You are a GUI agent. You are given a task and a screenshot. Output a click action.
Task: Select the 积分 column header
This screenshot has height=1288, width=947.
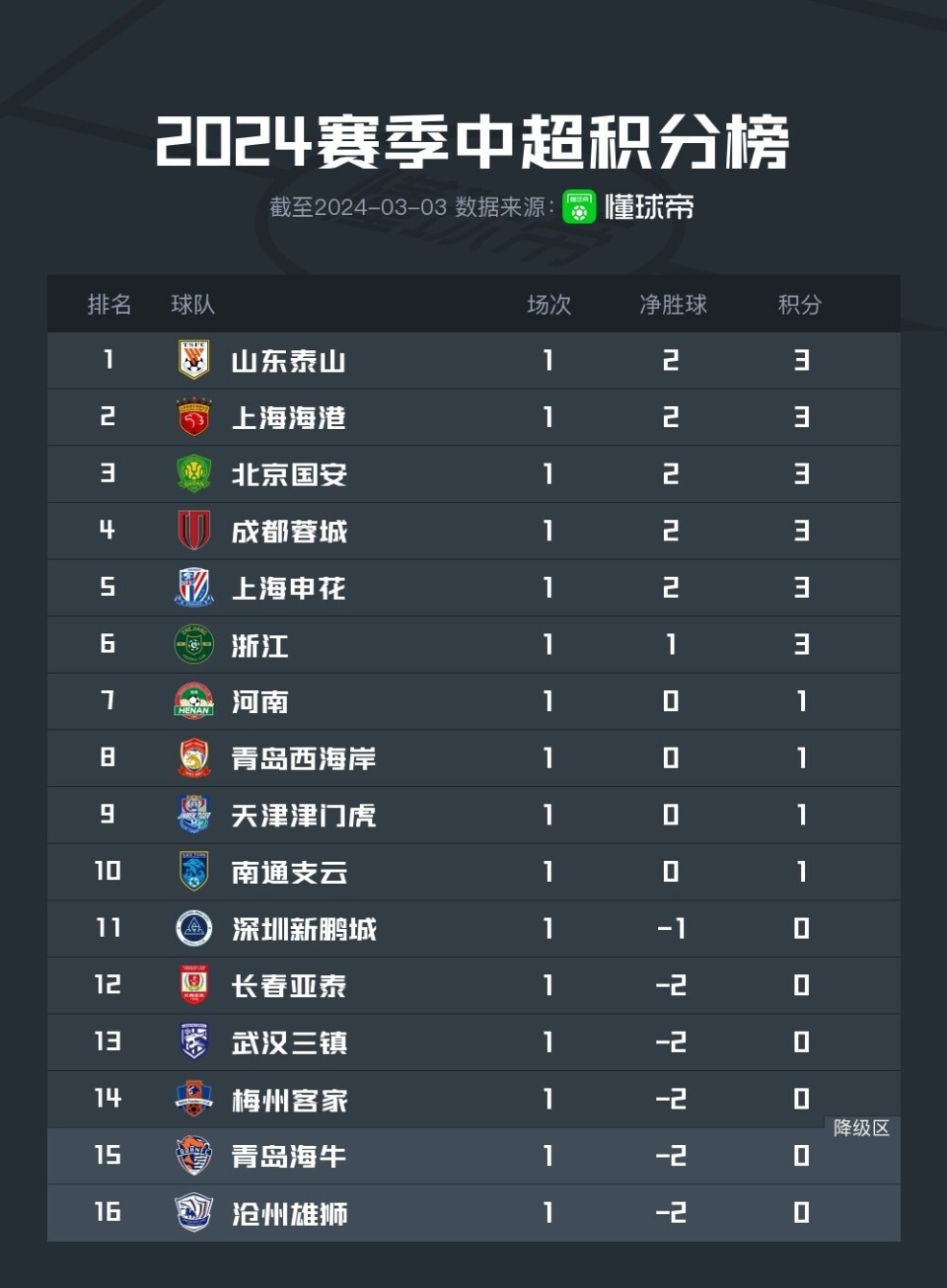[x=799, y=305]
